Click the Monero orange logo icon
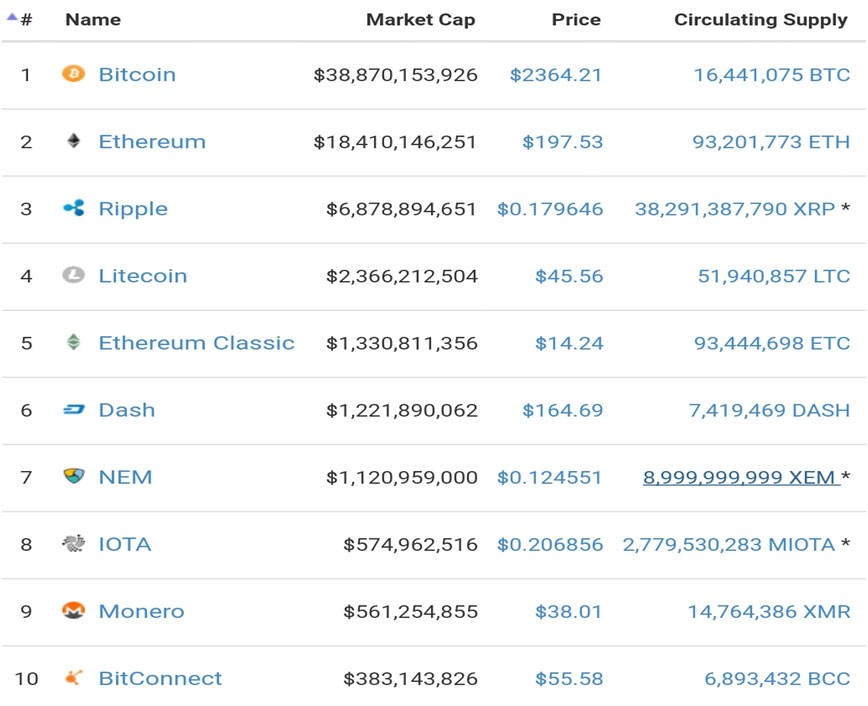 73,610
